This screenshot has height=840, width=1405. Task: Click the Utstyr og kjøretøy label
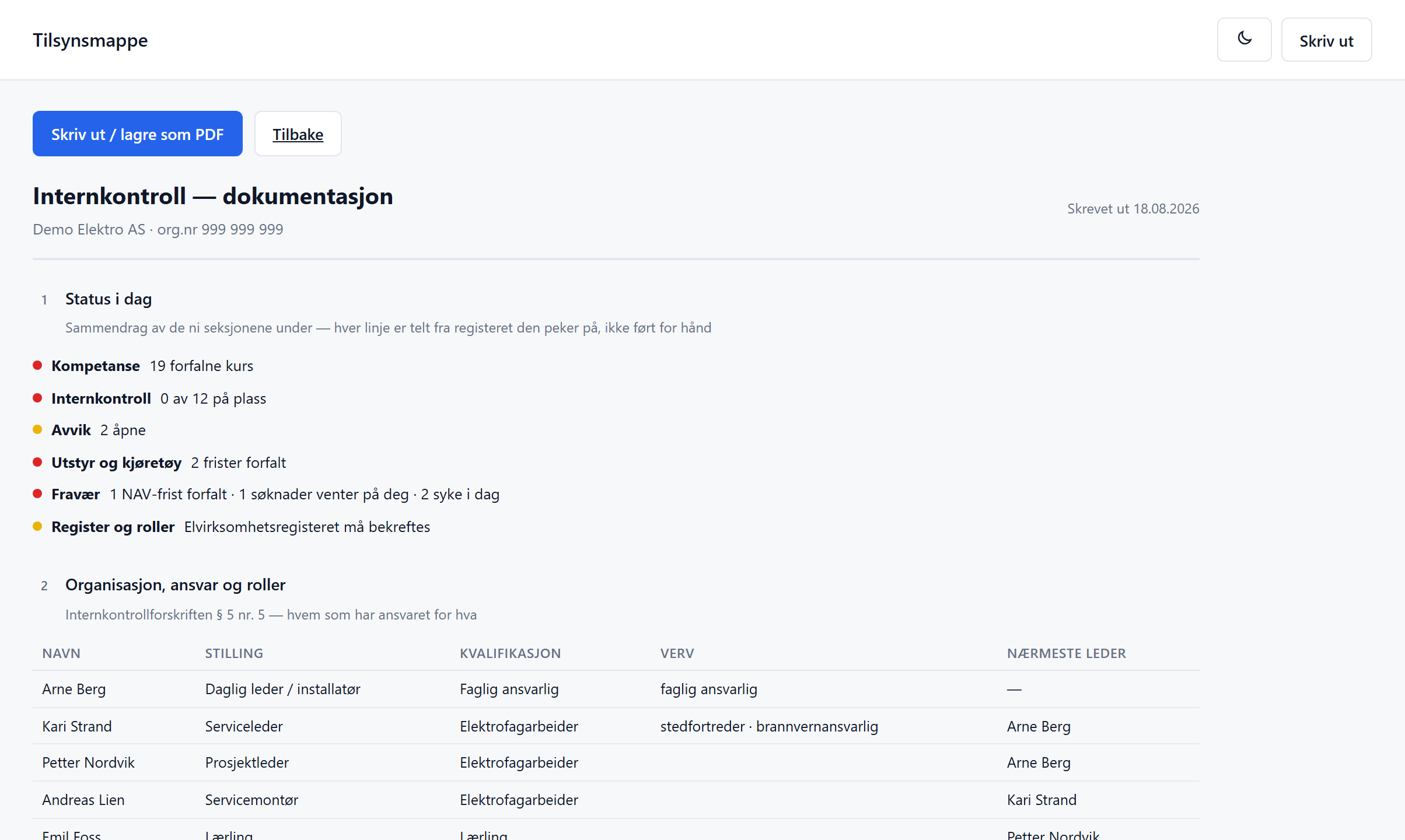[x=117, y=463]
